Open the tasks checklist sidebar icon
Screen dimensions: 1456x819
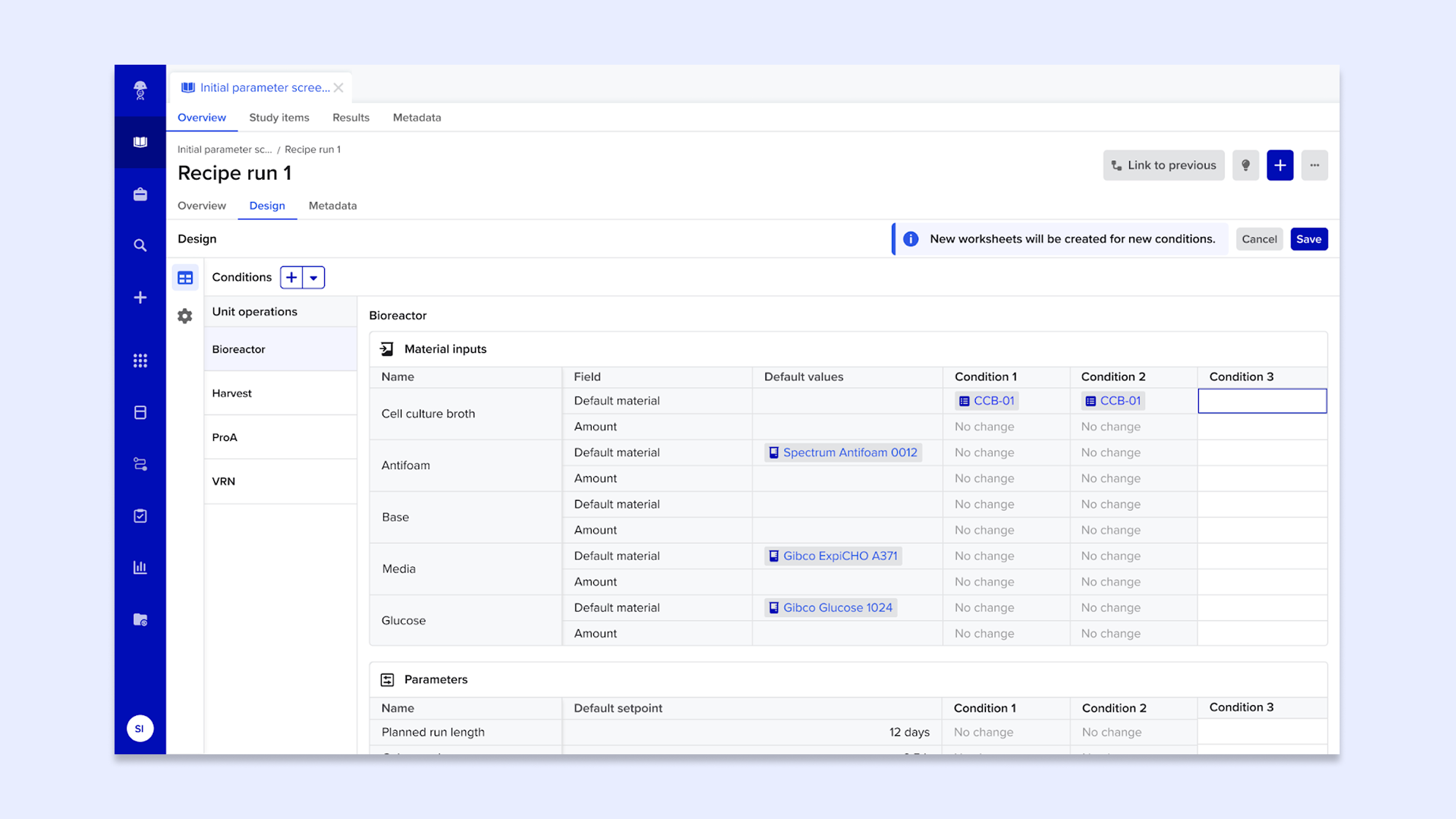[x=140, y=516]
